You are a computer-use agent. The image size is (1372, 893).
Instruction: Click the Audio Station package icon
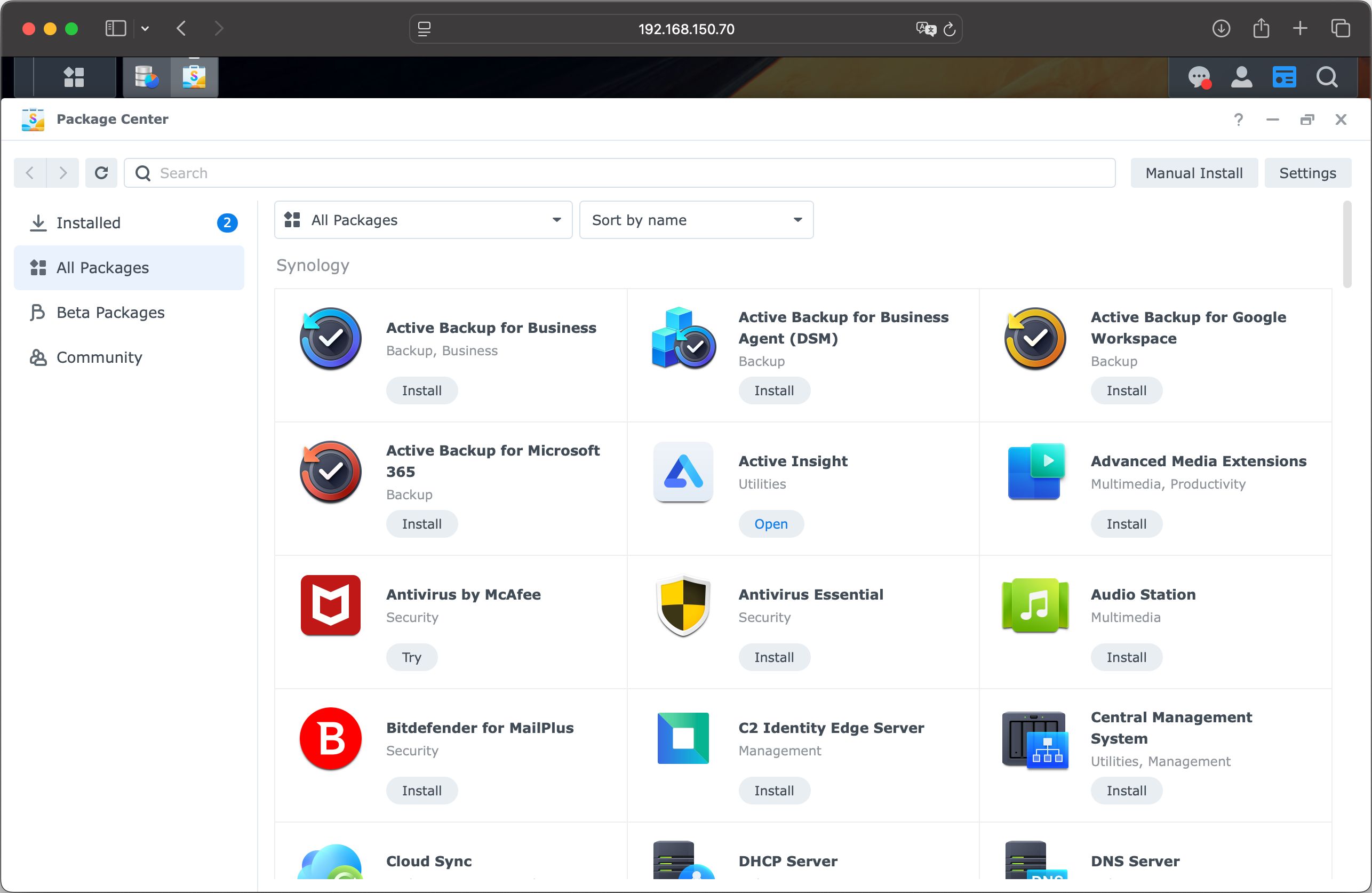click(x=1035, y=605)
